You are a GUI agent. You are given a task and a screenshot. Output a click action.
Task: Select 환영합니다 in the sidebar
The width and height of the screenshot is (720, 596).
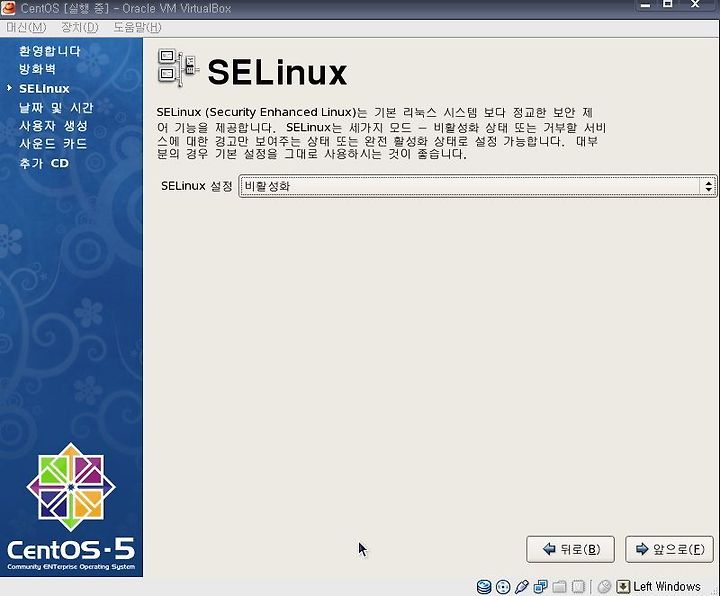tap(50, 51)
